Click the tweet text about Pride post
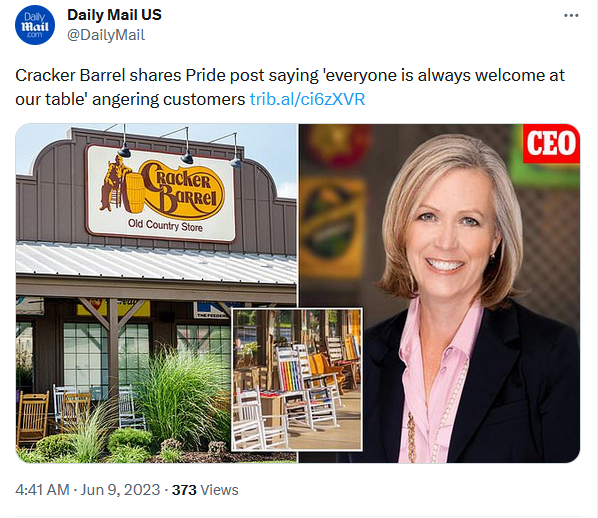 (x=290, y=87)
